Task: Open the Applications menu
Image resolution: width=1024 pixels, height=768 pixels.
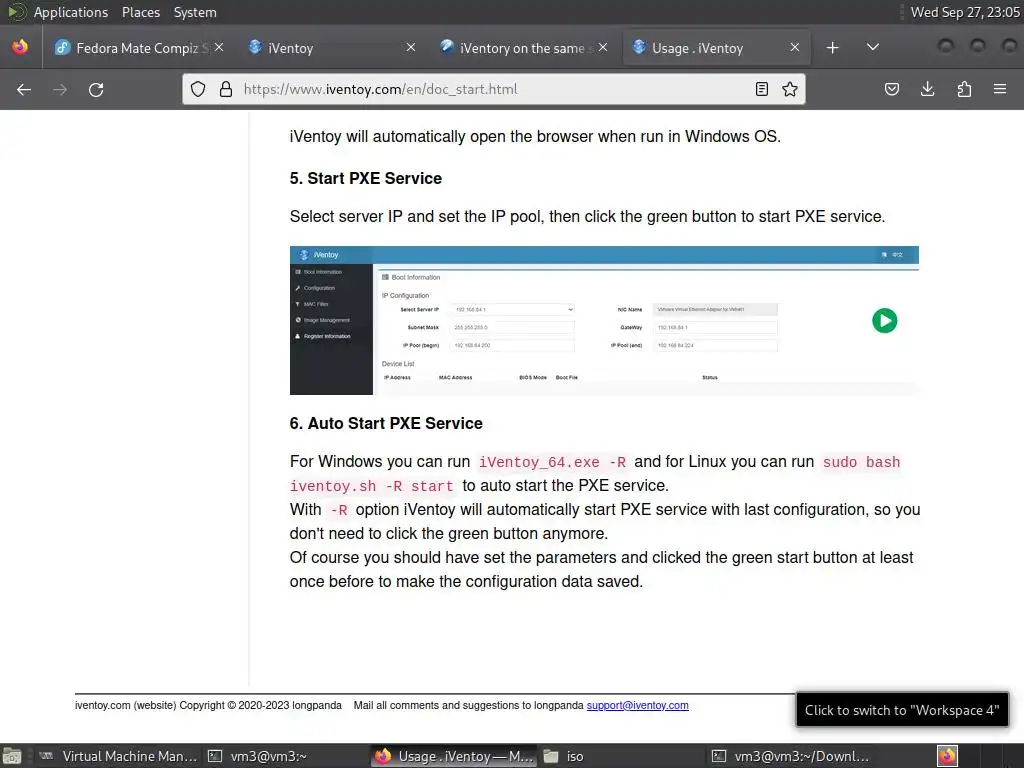Action: point(71,12)
